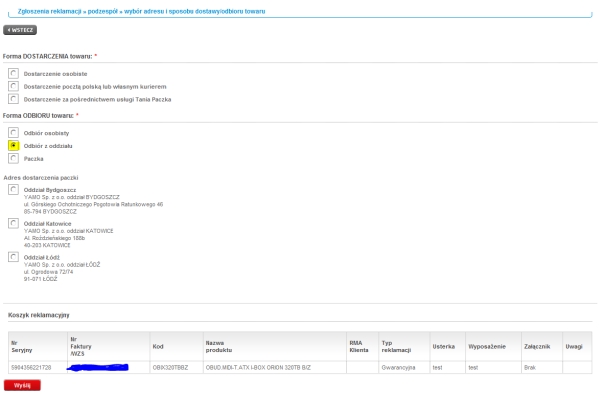Viewport: 600px width, 394px height.
Task: Click Adres dostarczenia paczki label
Action: [41, 178]
